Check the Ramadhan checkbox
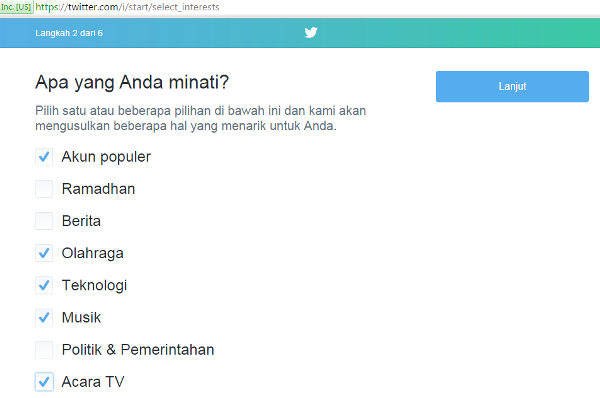Screen dimensions: 600x398 pos(44,189)
